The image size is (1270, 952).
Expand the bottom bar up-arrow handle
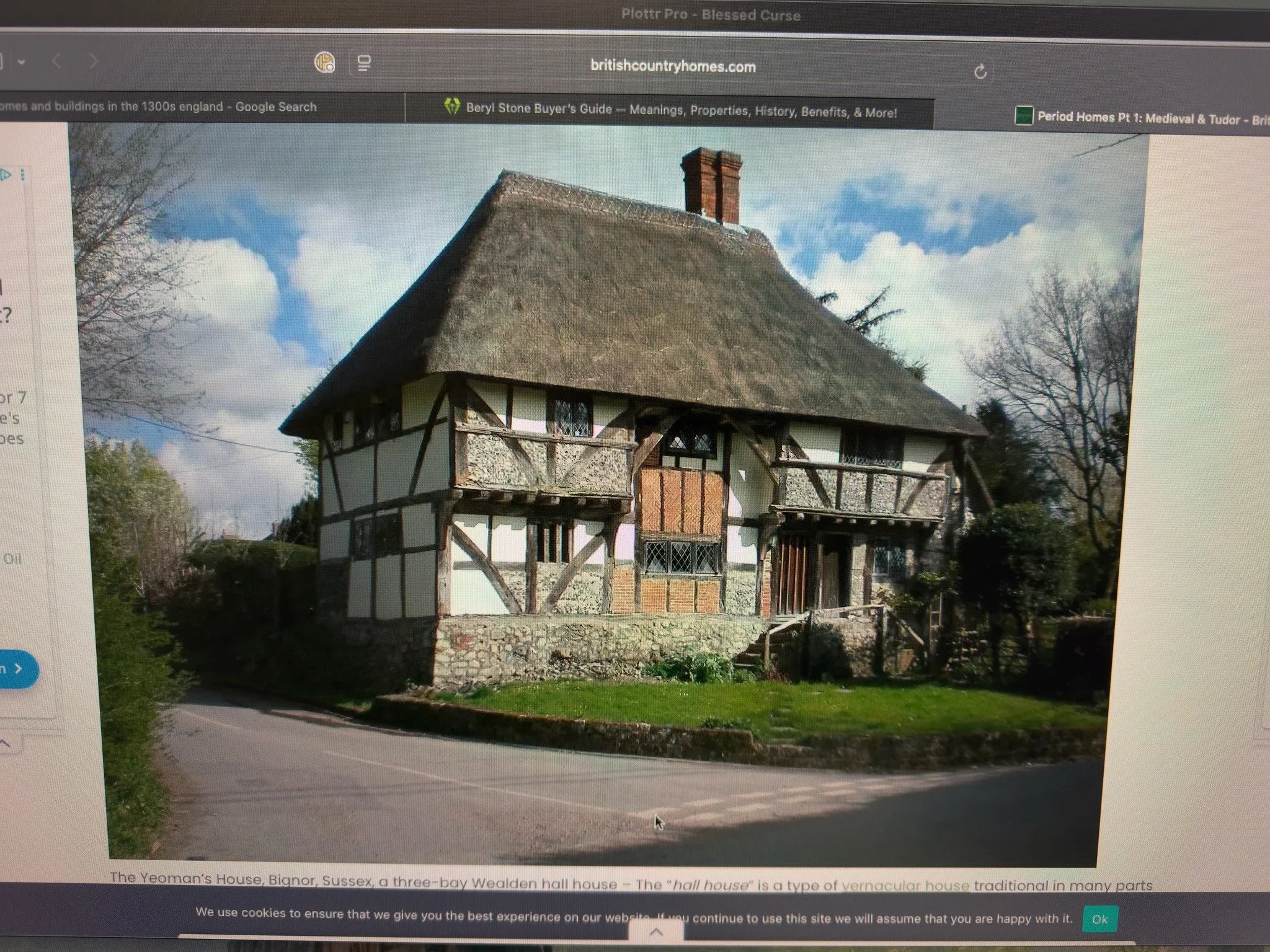(x=656, y=932)
